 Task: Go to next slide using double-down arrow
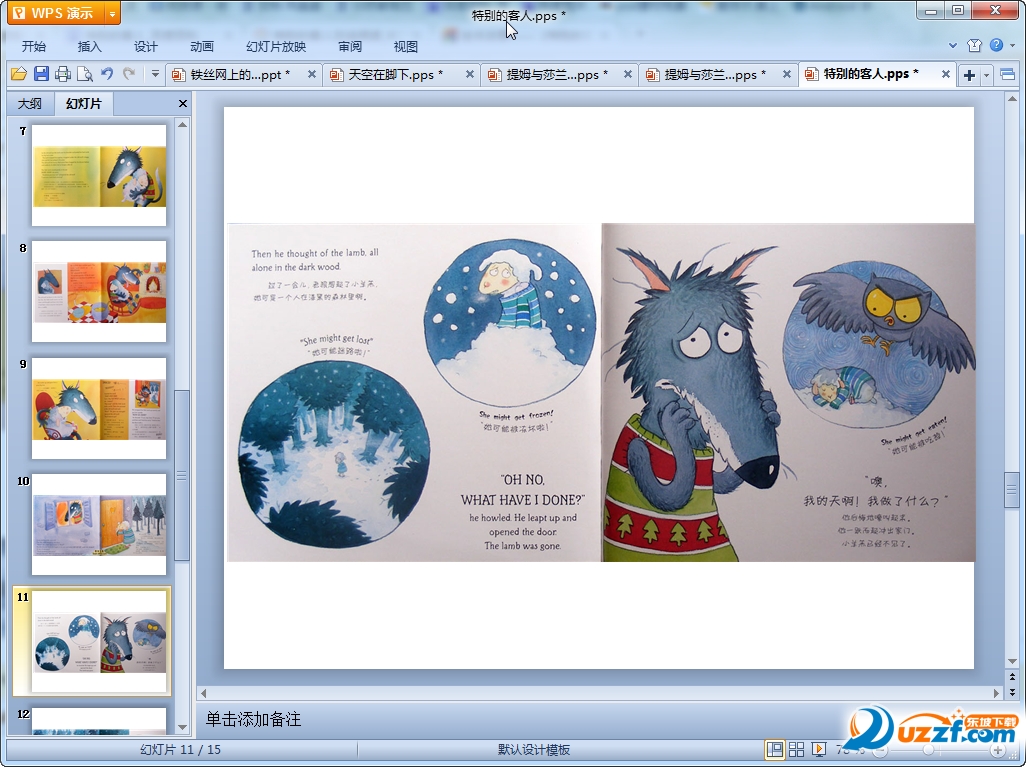1012,691
